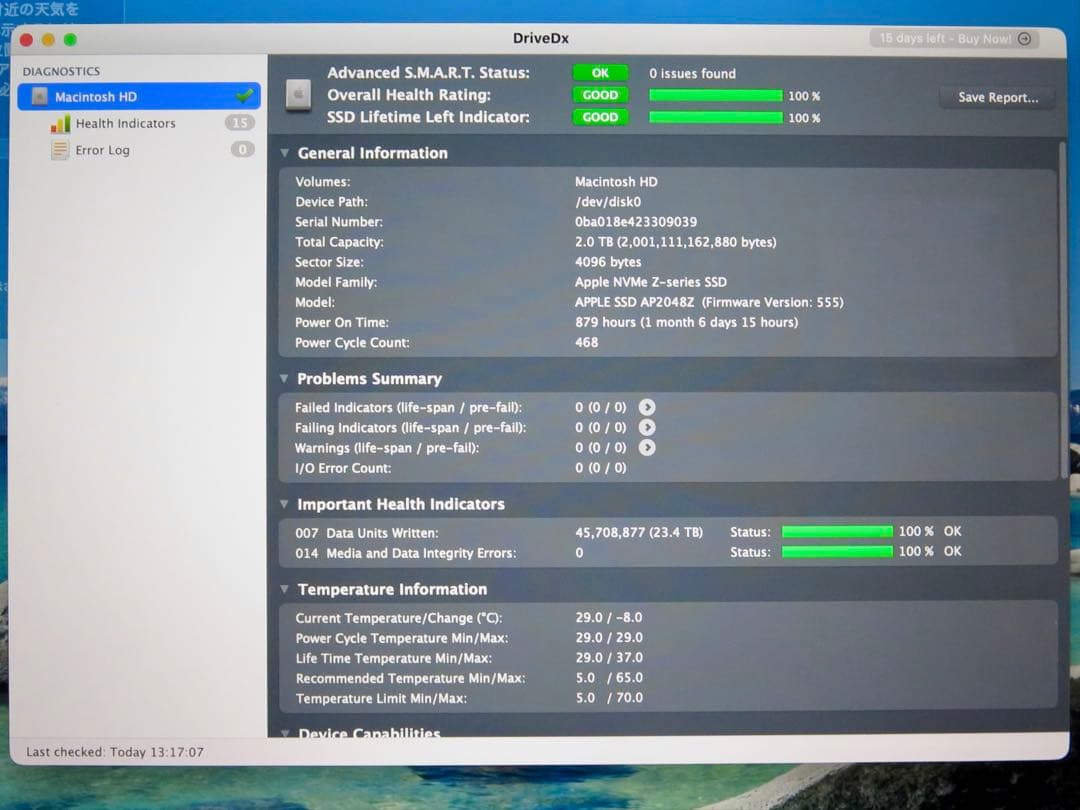The height and width of the screenshot is (810, 1080).
Task: Click the GOOD badge for Overall Health Rating
Action: [x=600, y=95]
